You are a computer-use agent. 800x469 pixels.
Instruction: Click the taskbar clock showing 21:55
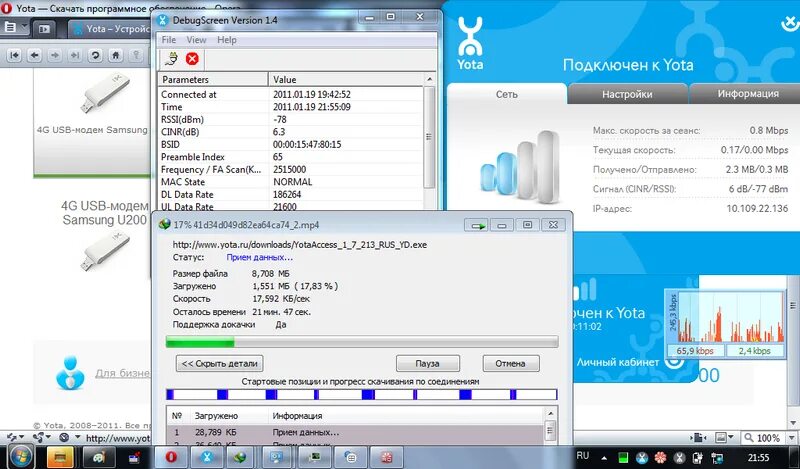click(x=758, y=457)
